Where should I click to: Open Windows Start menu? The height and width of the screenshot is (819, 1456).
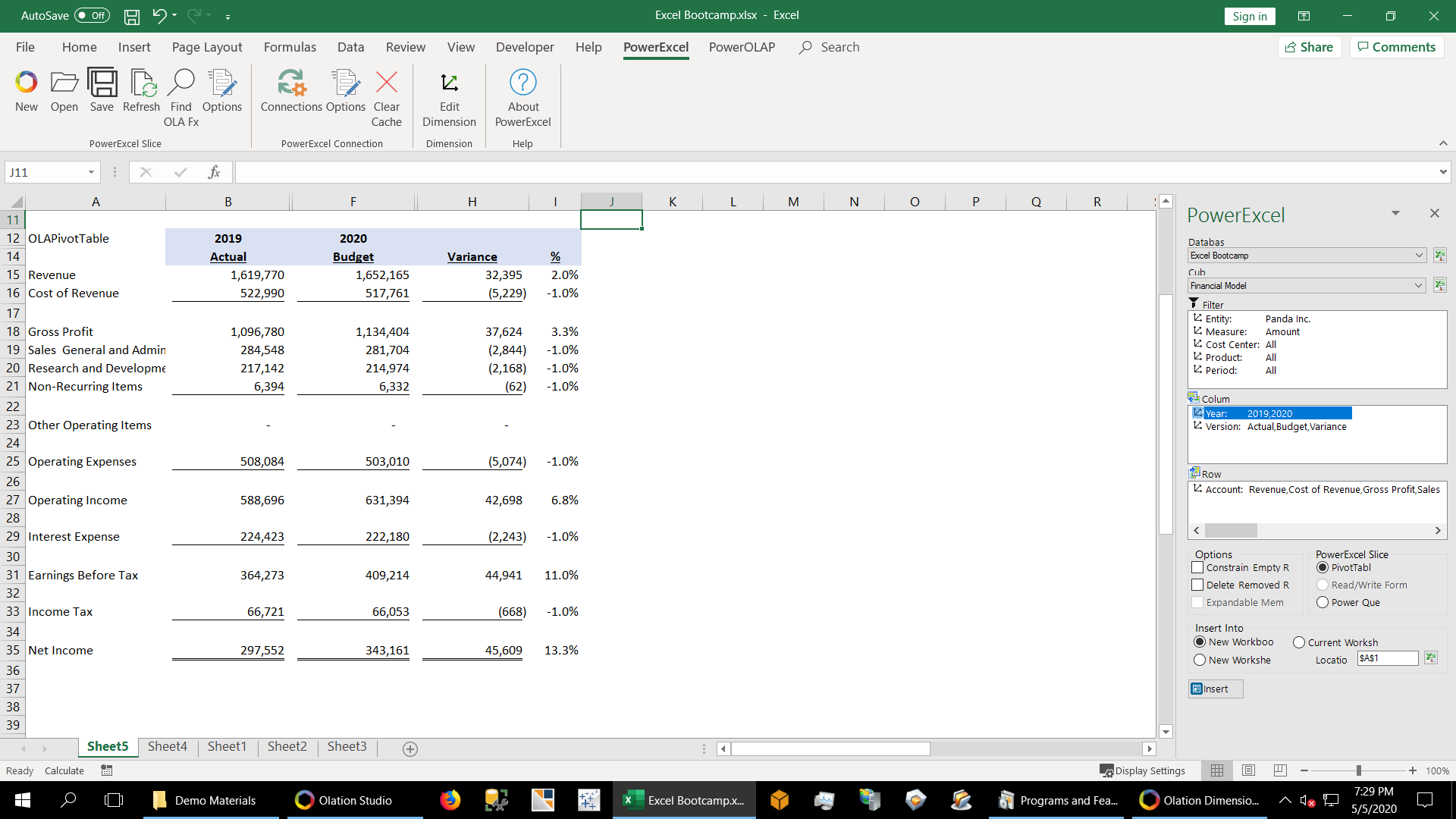point(23,800)
